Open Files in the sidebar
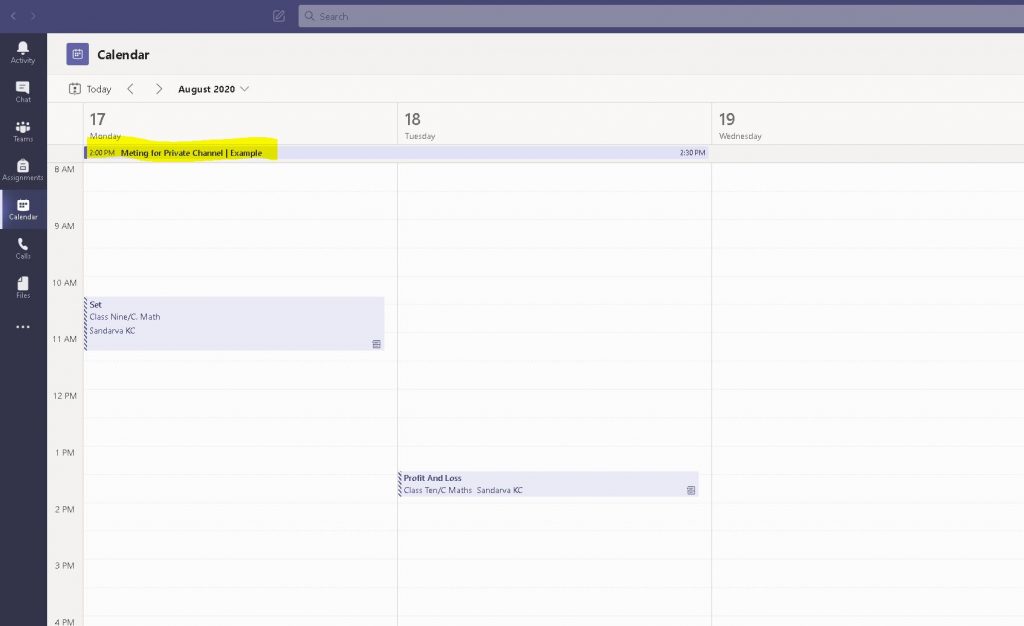 [x=23, y=288]
